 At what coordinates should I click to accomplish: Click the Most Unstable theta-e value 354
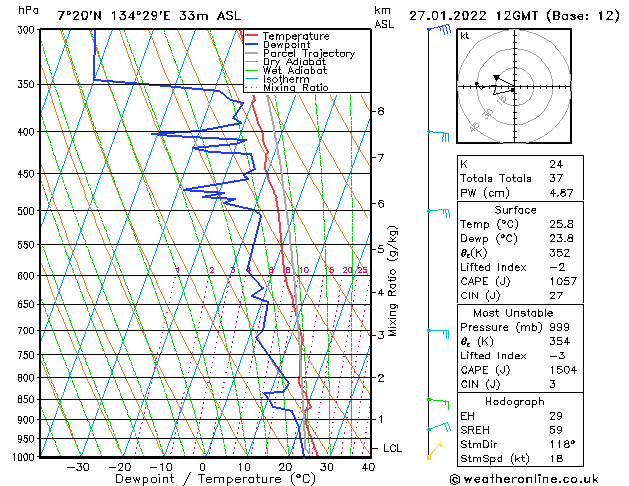[x=560, y=341]
